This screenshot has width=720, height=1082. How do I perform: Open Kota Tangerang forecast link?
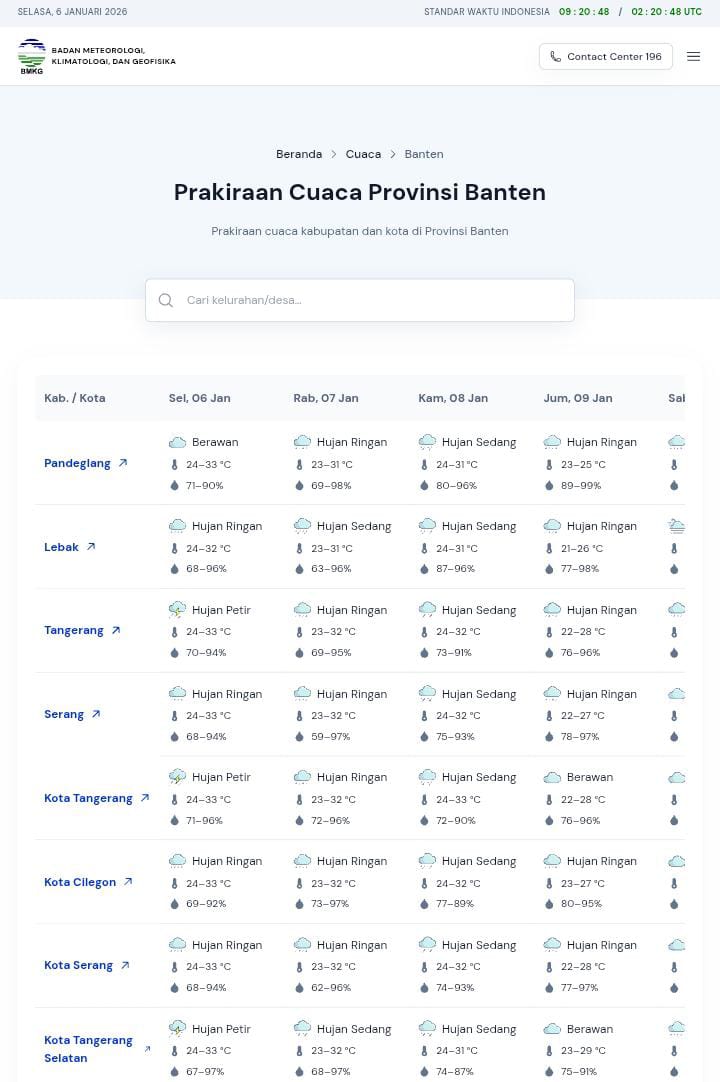pyautogui.click(x=88, y=798)
